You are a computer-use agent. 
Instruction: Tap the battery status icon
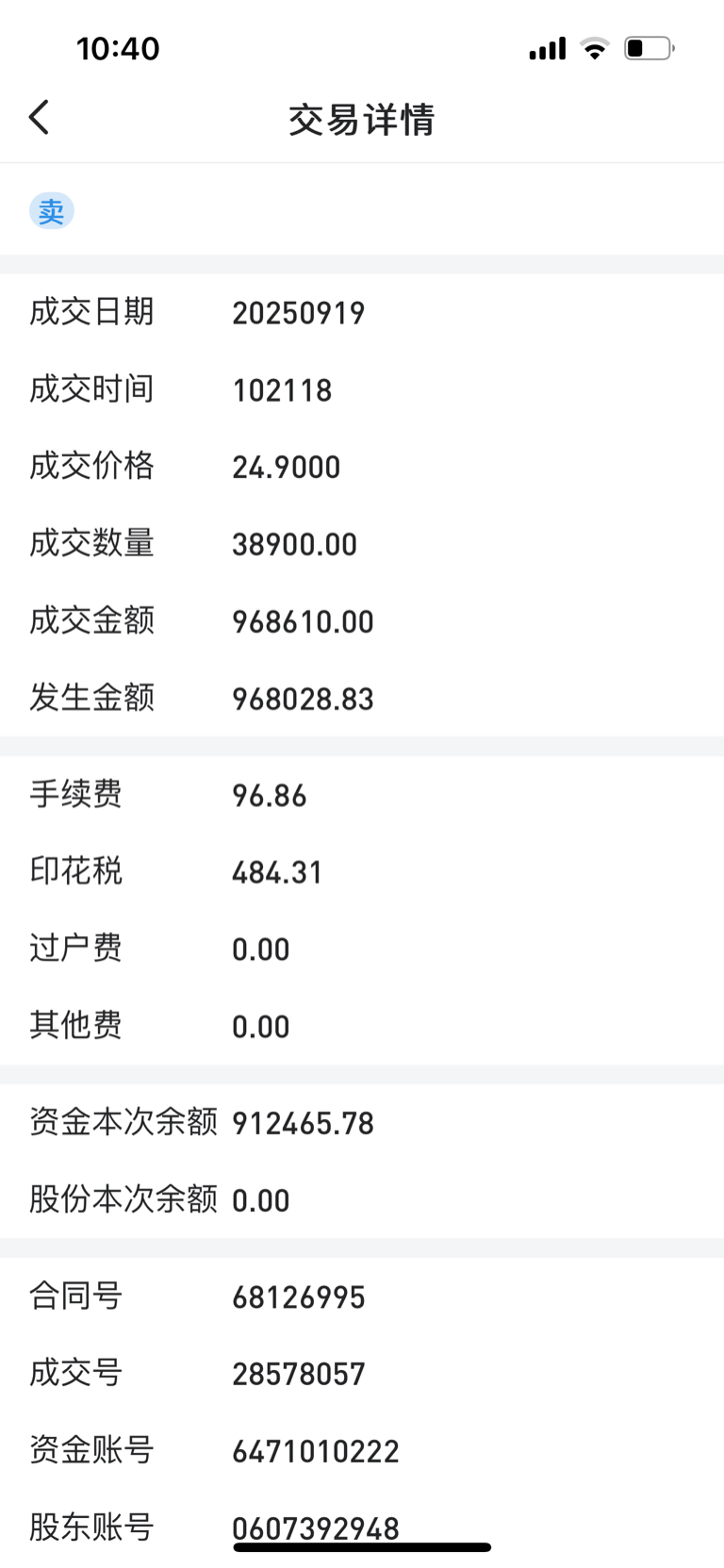coord(650,48)
